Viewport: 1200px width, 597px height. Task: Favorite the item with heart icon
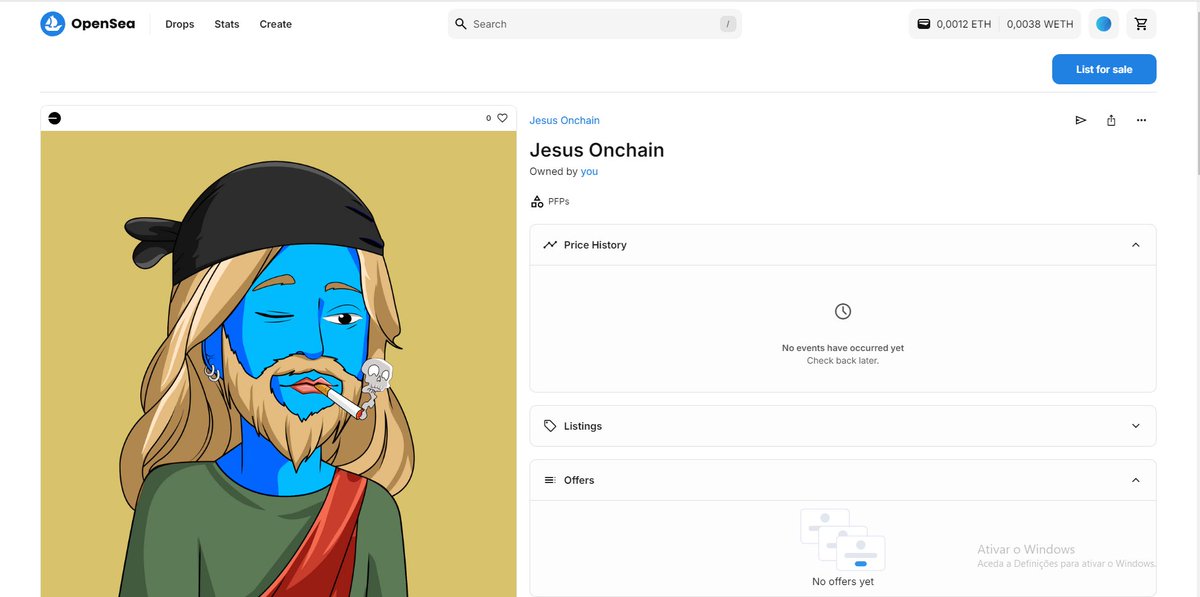503,118
